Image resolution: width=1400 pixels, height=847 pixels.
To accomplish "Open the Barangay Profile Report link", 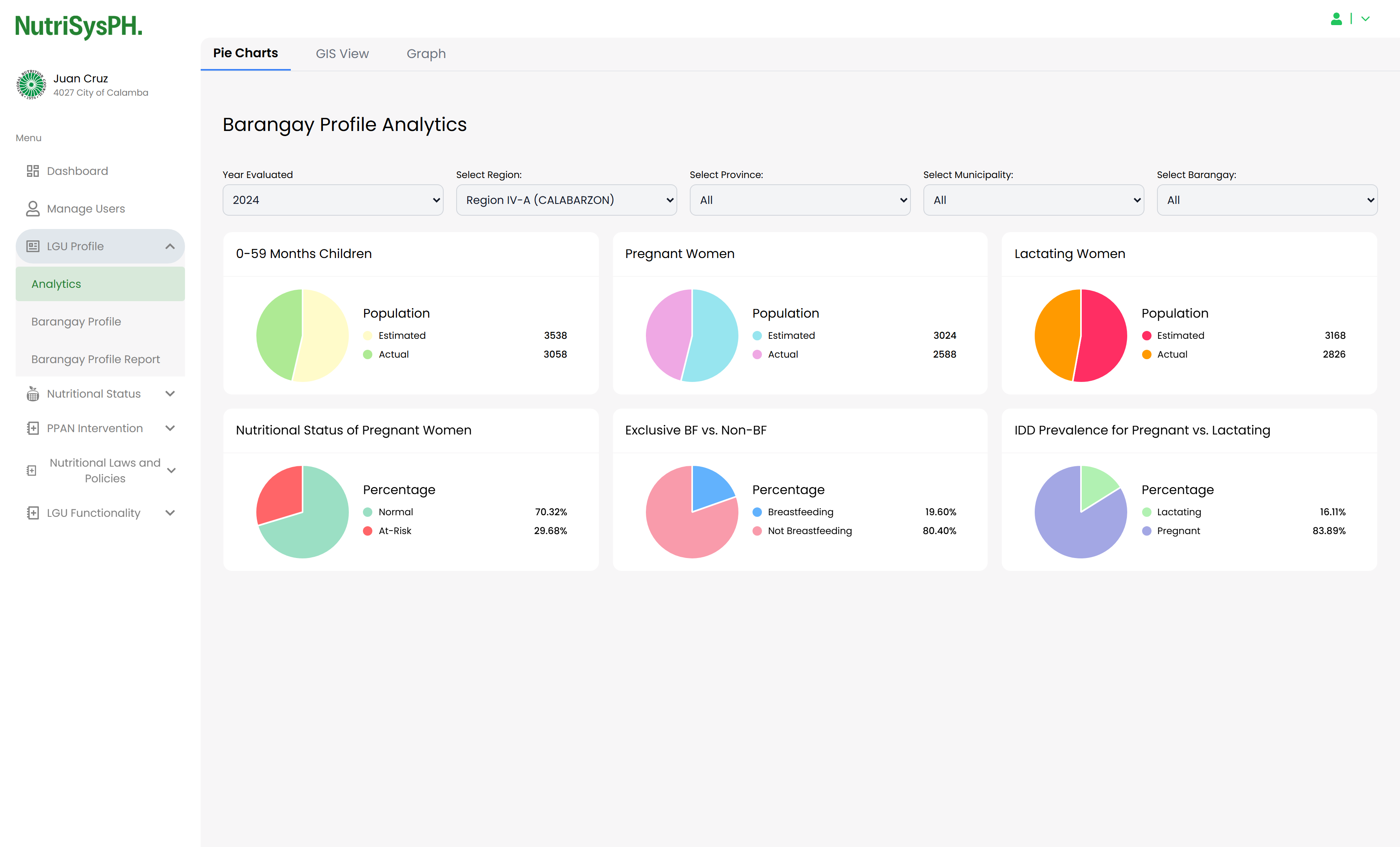I will point(96,359).
